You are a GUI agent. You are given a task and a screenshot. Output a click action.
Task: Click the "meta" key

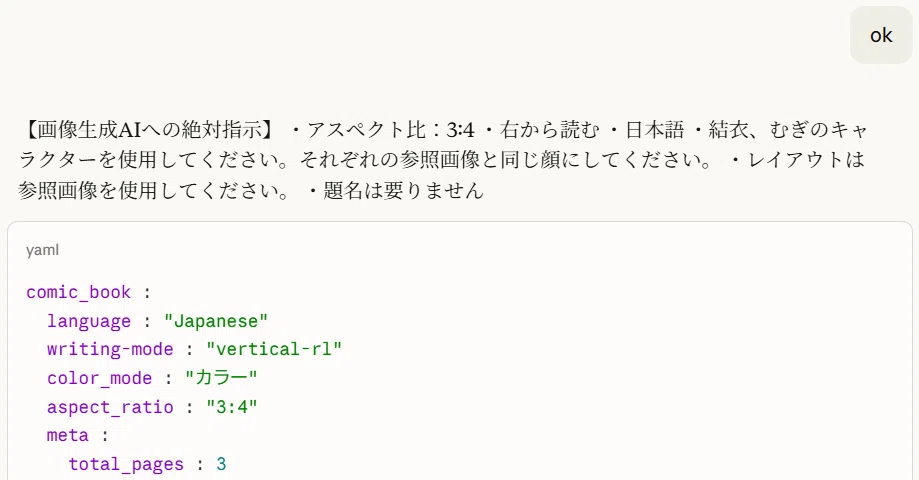68,435
